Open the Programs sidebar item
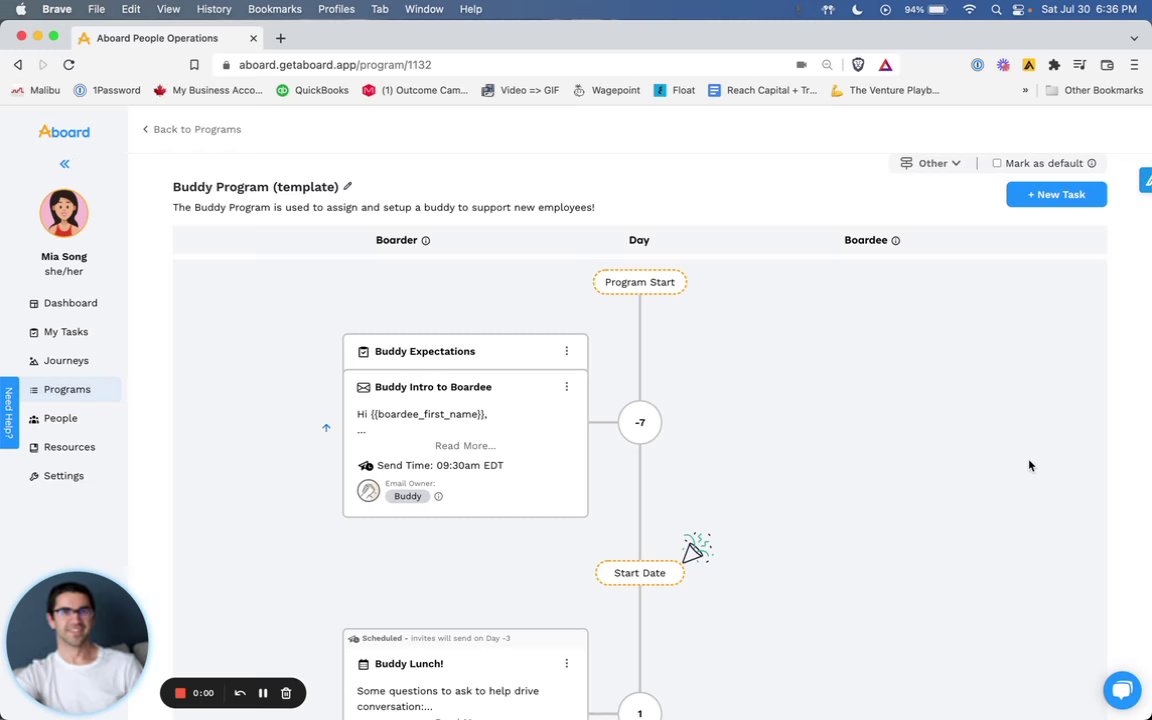1152x720 pixels. coord(67,389)
